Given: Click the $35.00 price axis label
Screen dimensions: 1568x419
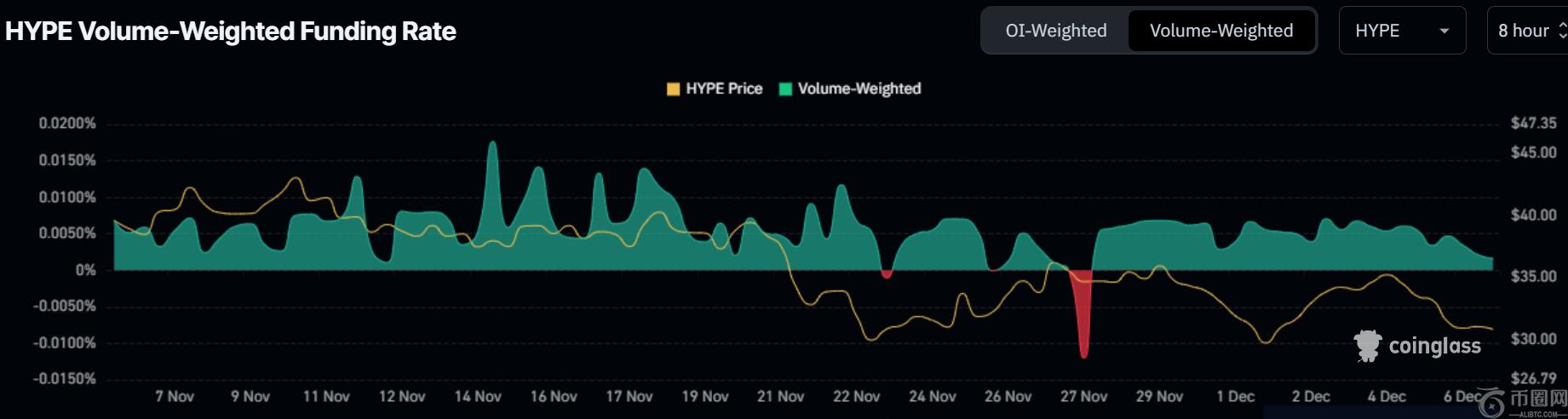Looking at the screenshot, I should 1533,277.
